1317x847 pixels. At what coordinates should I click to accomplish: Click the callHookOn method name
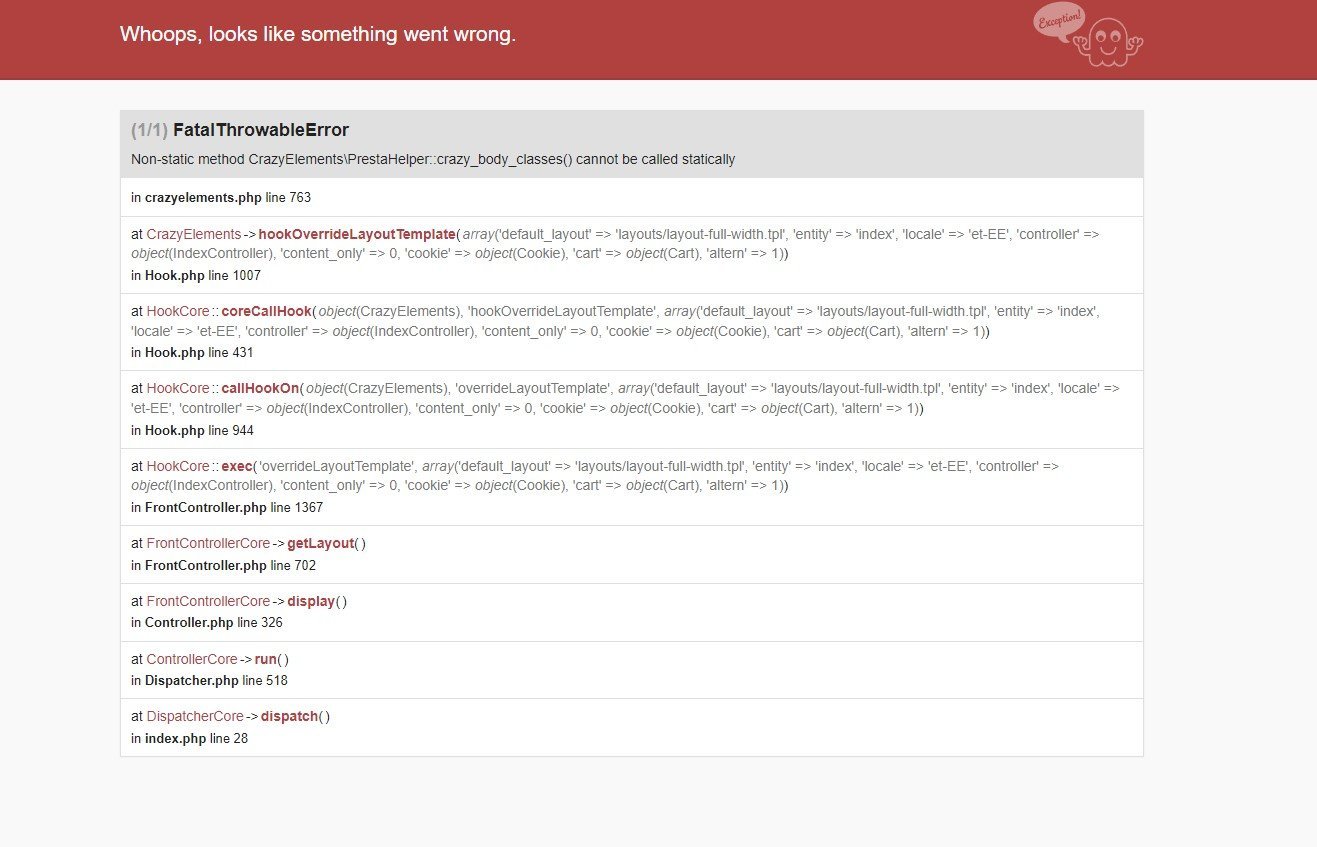point(260,388)
